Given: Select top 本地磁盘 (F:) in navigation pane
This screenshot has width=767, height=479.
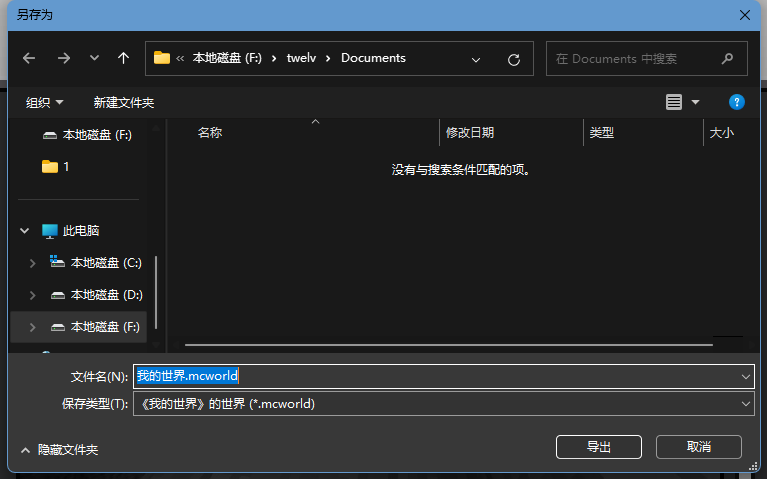Looking at the screenshot, I should 87,135.
